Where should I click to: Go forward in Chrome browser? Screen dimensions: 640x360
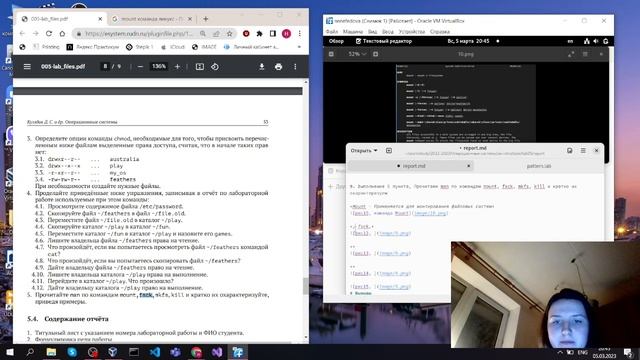click(36, 33)
